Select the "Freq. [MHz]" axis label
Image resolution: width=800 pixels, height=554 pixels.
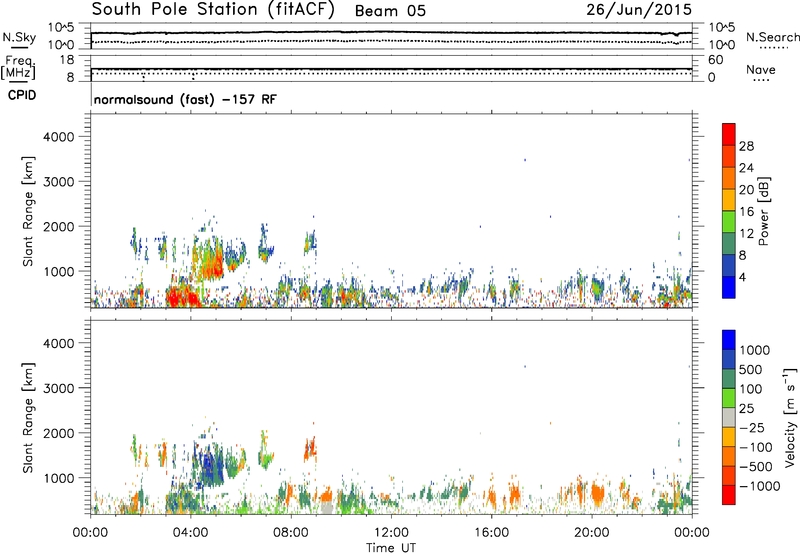click(18, 67)
